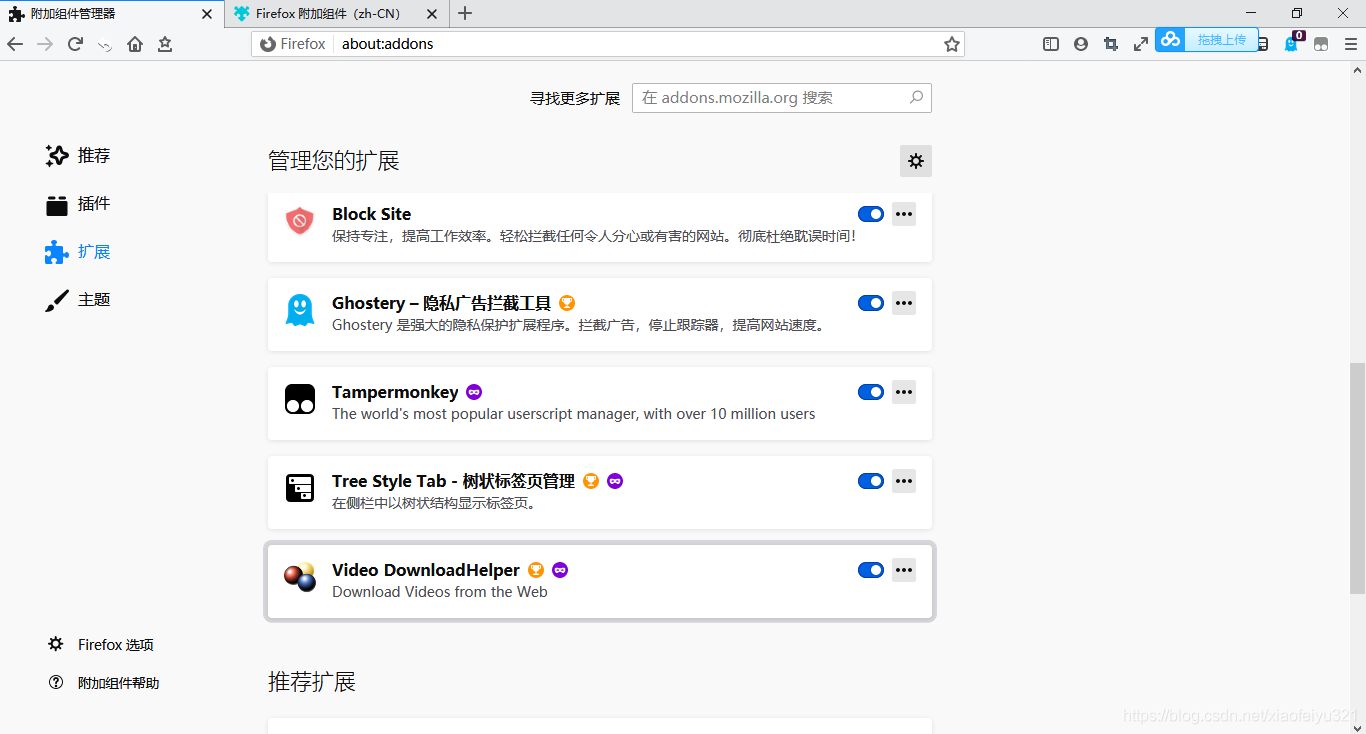Click the Video DownloadHelper balls icon
The image size is (1366, 734).
pyautogui.click(x=300, y=577)
